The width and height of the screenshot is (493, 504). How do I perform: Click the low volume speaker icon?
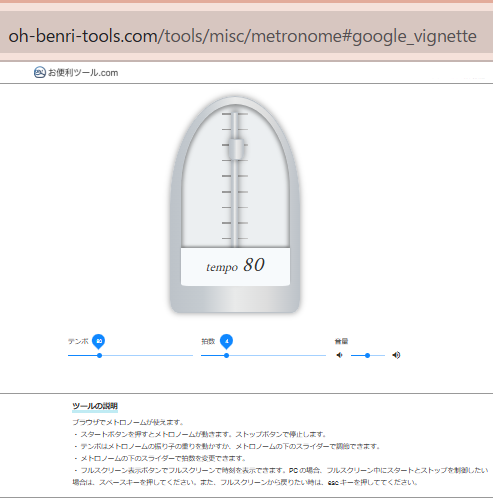339,355
